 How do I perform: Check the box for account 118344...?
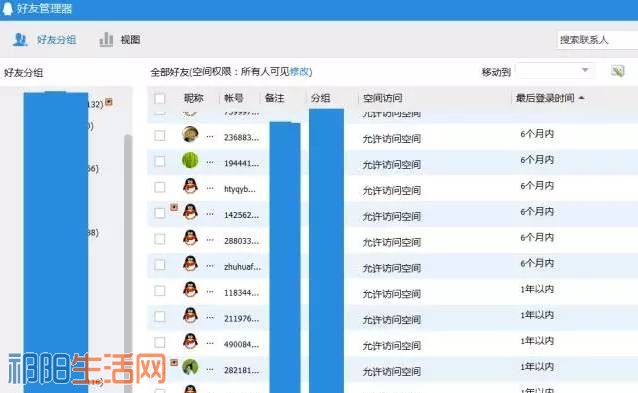pyautogui.click(x=160, y=291)
